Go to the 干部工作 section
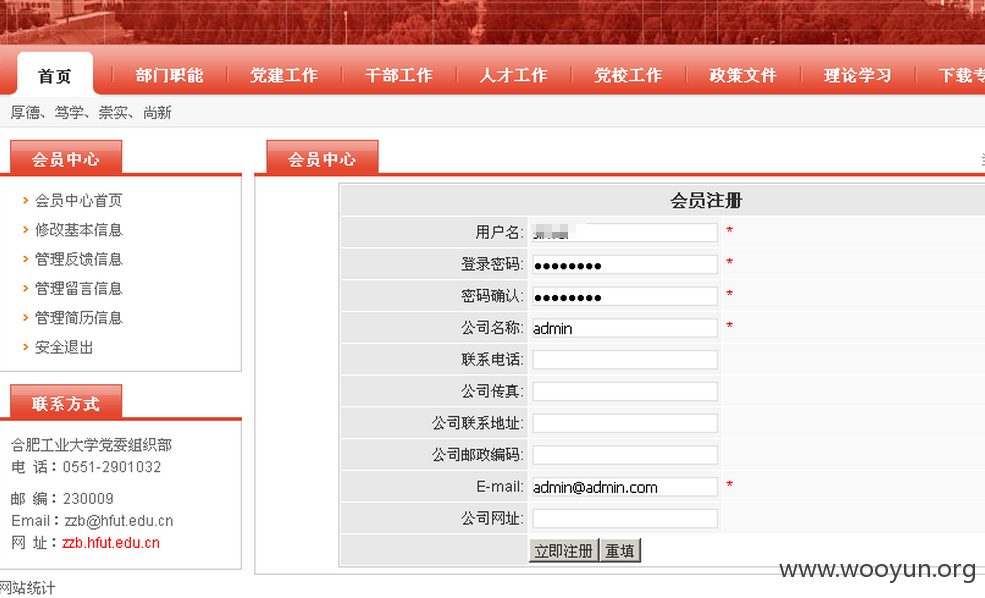 (x=399, y=75)
